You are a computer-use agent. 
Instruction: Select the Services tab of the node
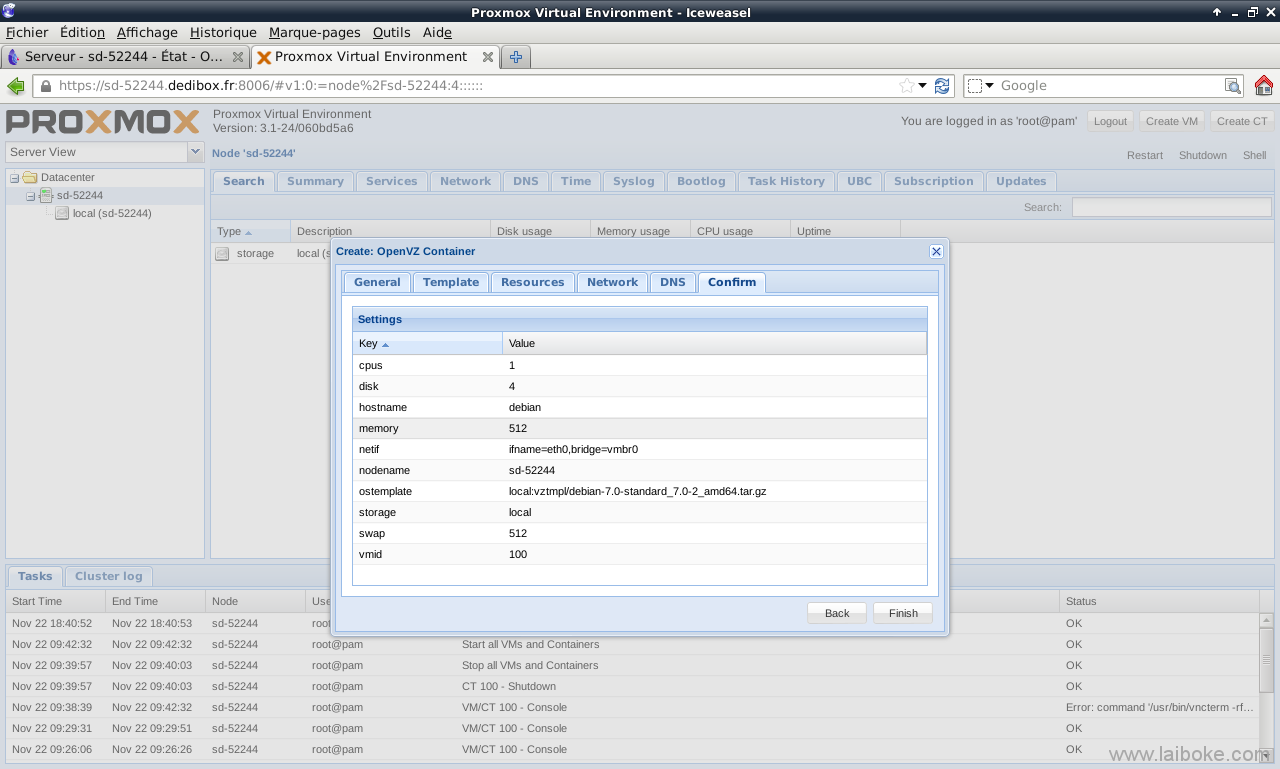[392, 181]
